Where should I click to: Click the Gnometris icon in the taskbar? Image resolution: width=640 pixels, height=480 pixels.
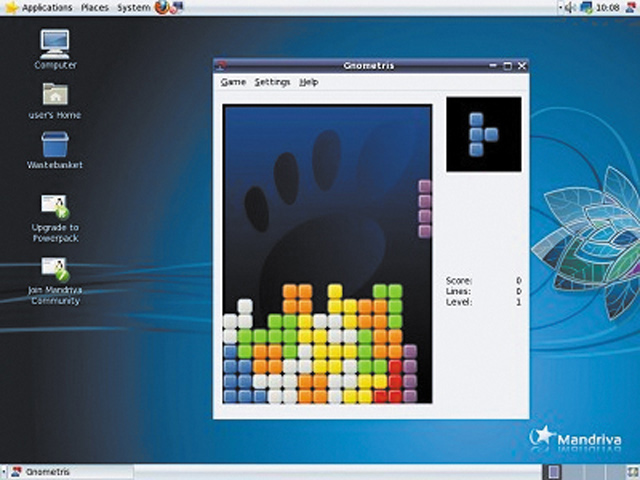pyautogui.click(x=17, y=472)
